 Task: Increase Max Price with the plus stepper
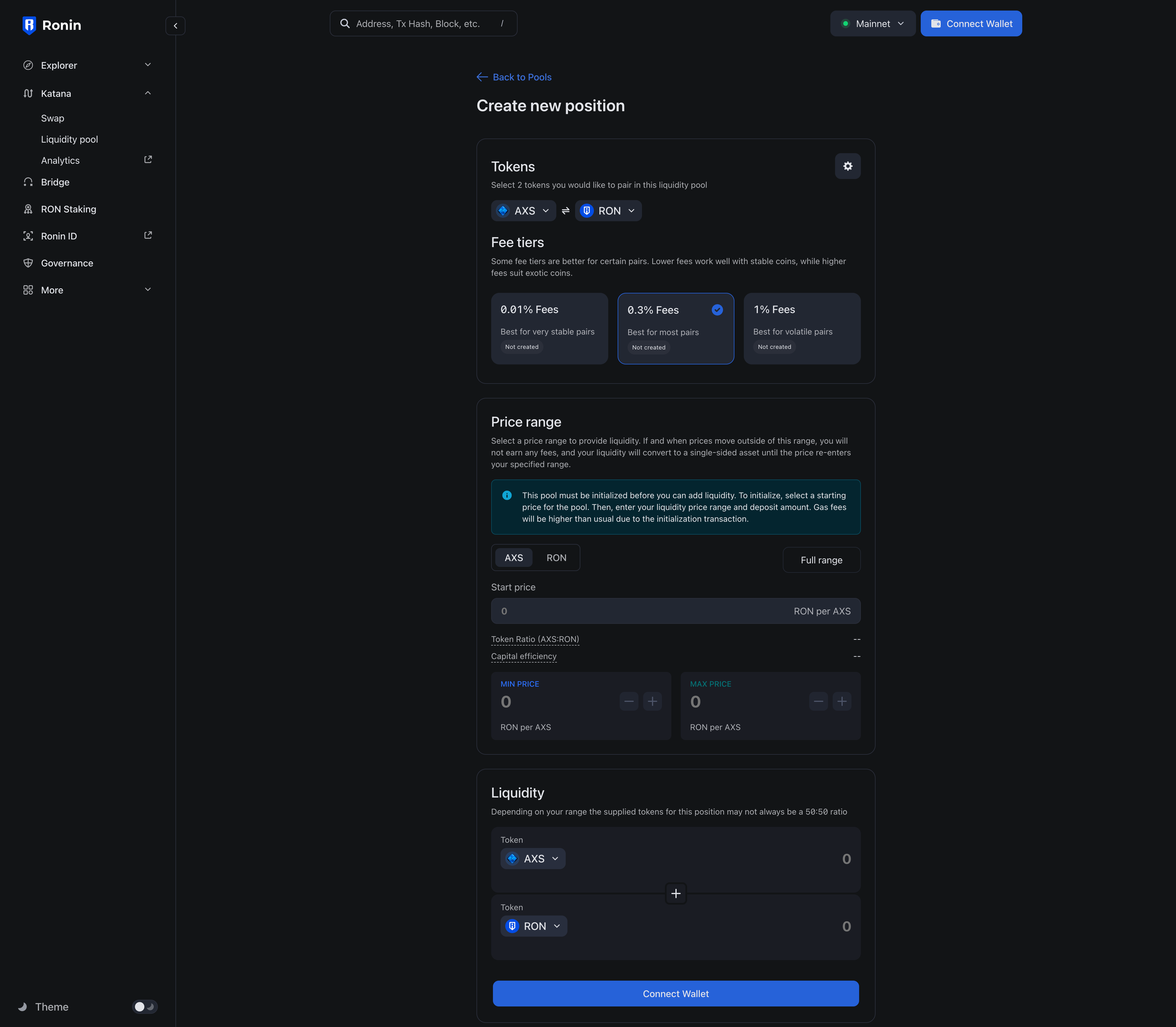(x=842, y=701)
